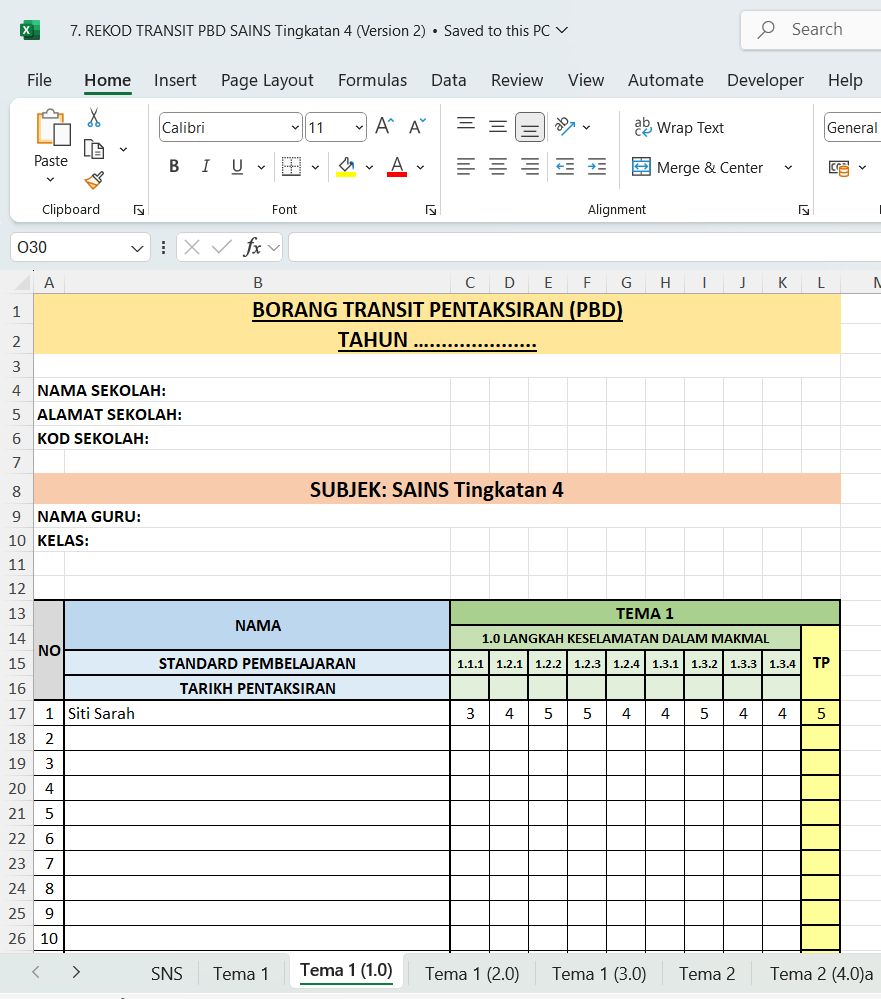This screenshot has width=881, height=999.
Task: Open Insert Function with the fx icon
Action: [x=252, y=247]
